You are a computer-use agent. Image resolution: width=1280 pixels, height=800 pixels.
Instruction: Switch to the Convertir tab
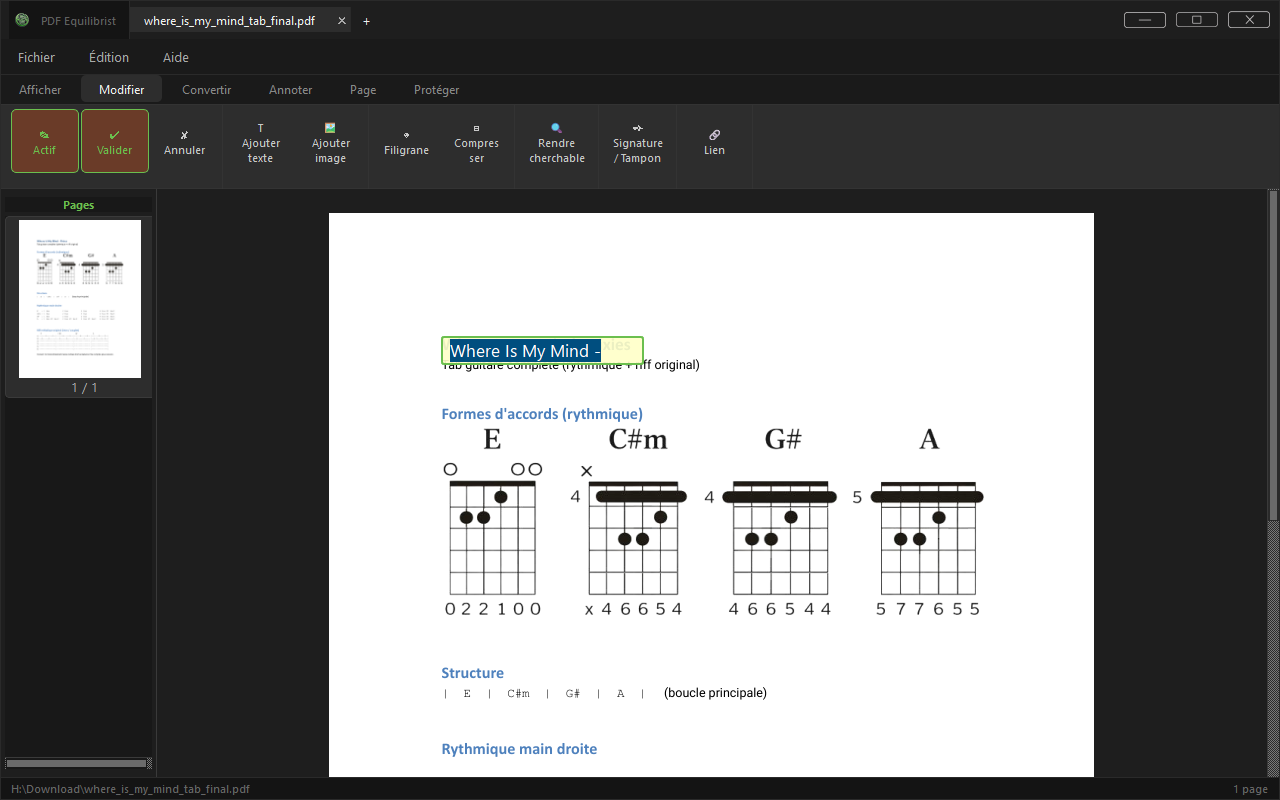(x=207, y=90)
